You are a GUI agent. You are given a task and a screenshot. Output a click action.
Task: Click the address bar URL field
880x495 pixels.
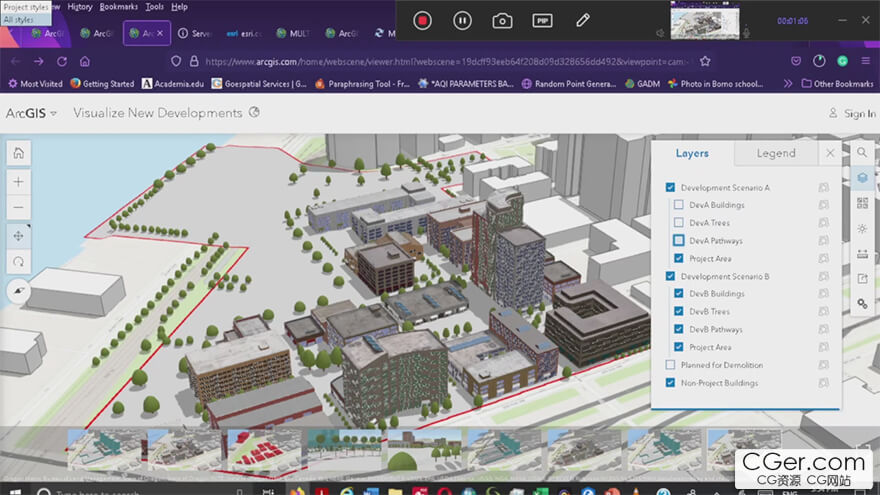point(446,61)
